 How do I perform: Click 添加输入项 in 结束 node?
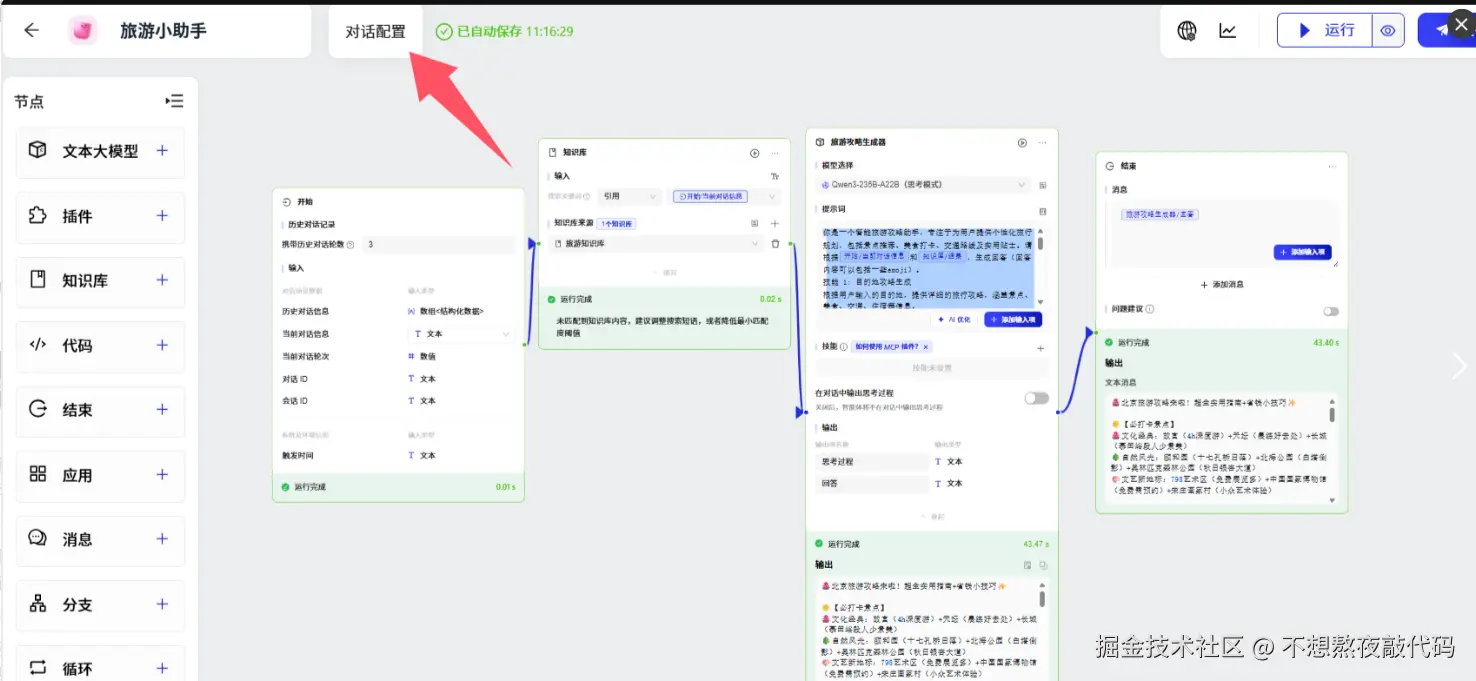coord(1302,252)
